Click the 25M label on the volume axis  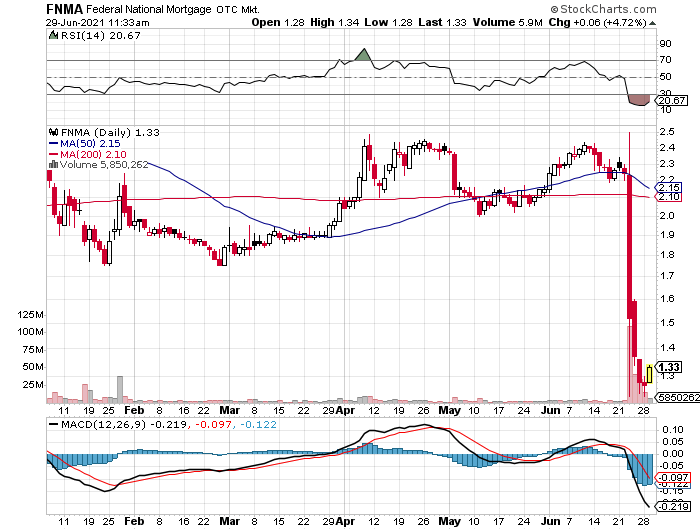33,384
